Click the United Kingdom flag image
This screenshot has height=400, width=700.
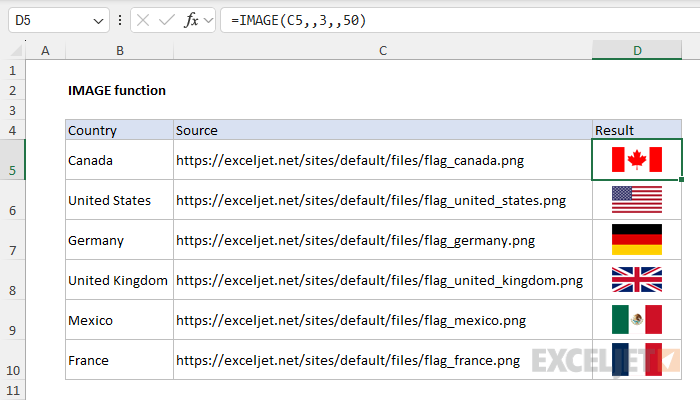pyautogui.click(x=637, y=279)
